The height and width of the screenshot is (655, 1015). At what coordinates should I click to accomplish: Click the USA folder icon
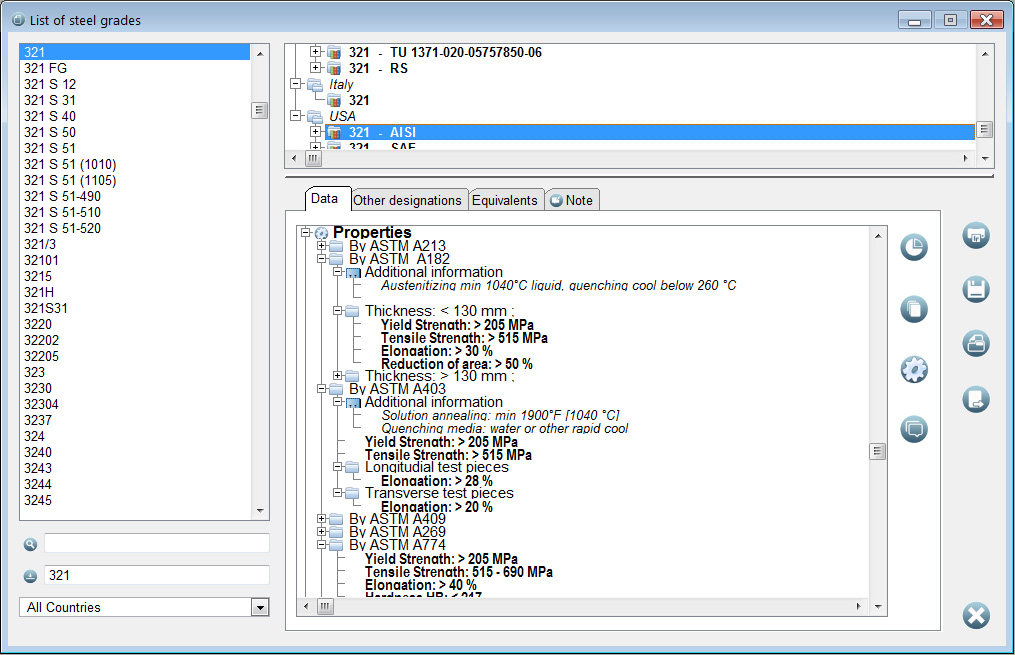315,117
